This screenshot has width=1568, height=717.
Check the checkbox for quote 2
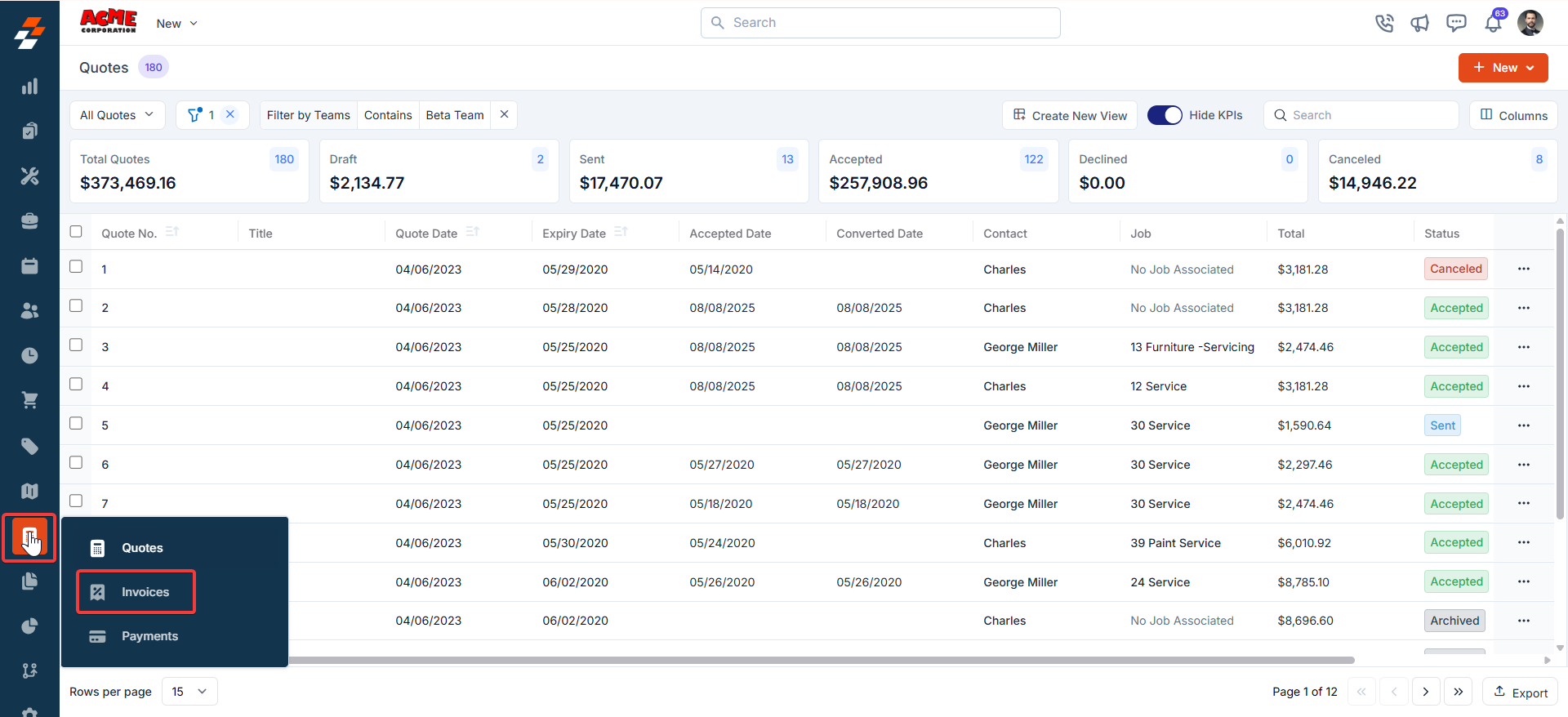pyautogui.click(x=76, y=305)
